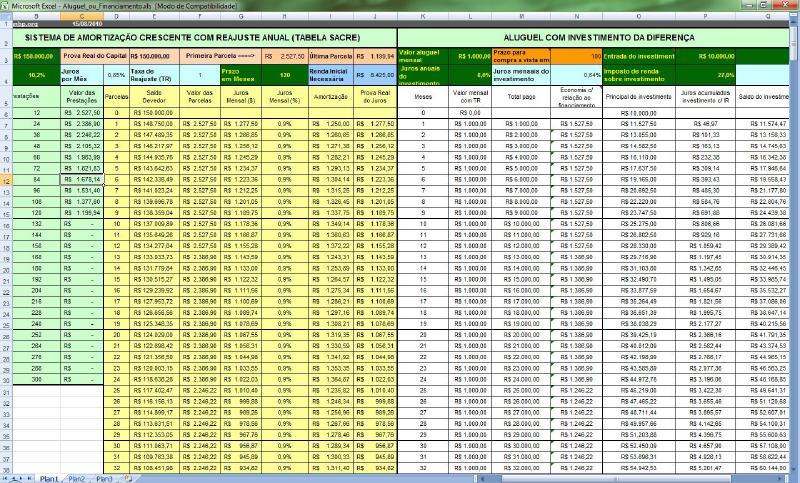800x483 pixels.
Task: Select column header O
Action: 639,16
